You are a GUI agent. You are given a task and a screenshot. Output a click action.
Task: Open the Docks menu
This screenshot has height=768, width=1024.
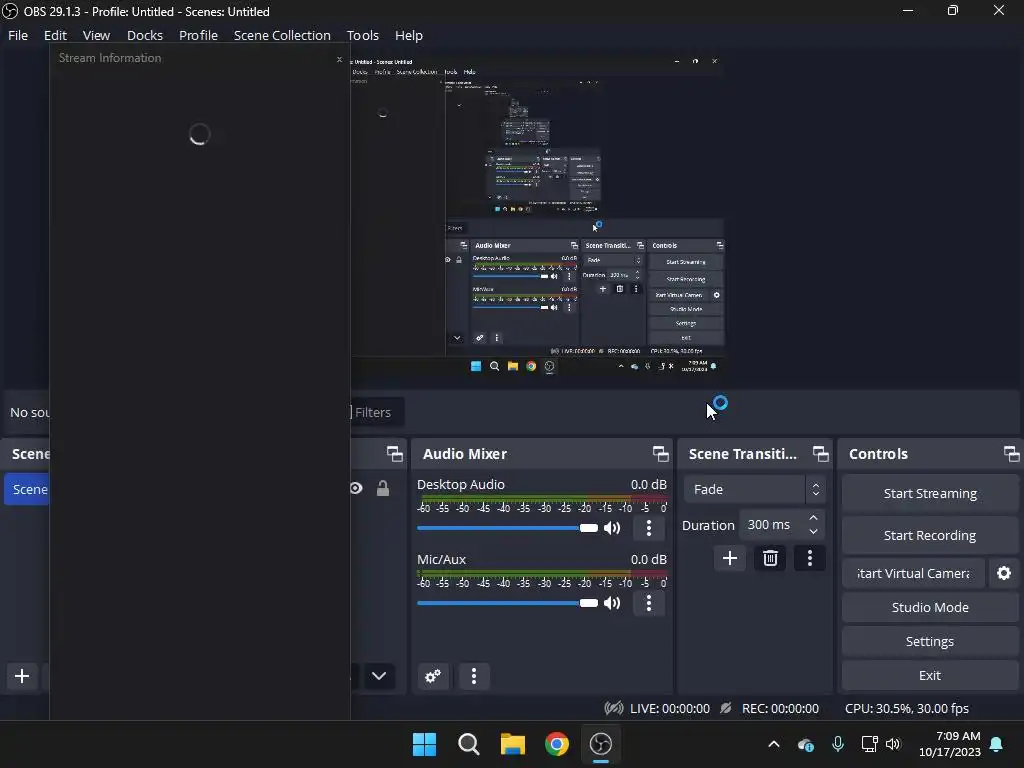click(144, 35)
